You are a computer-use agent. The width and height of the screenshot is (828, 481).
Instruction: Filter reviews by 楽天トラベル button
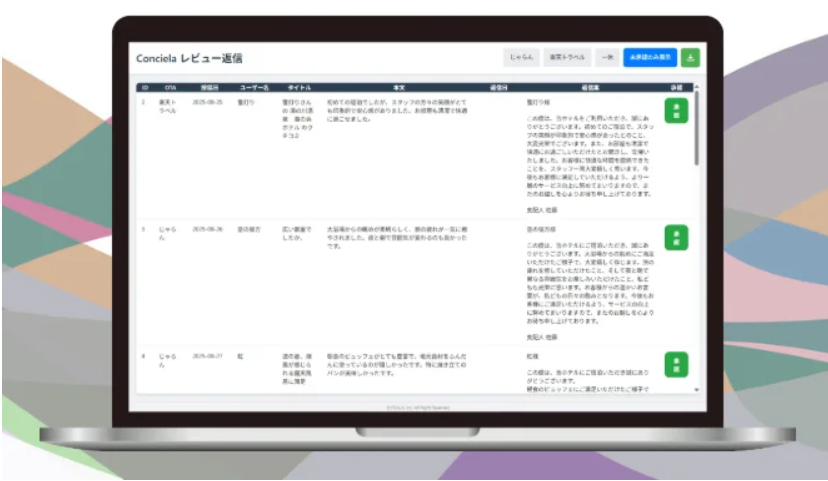[567, 58]
